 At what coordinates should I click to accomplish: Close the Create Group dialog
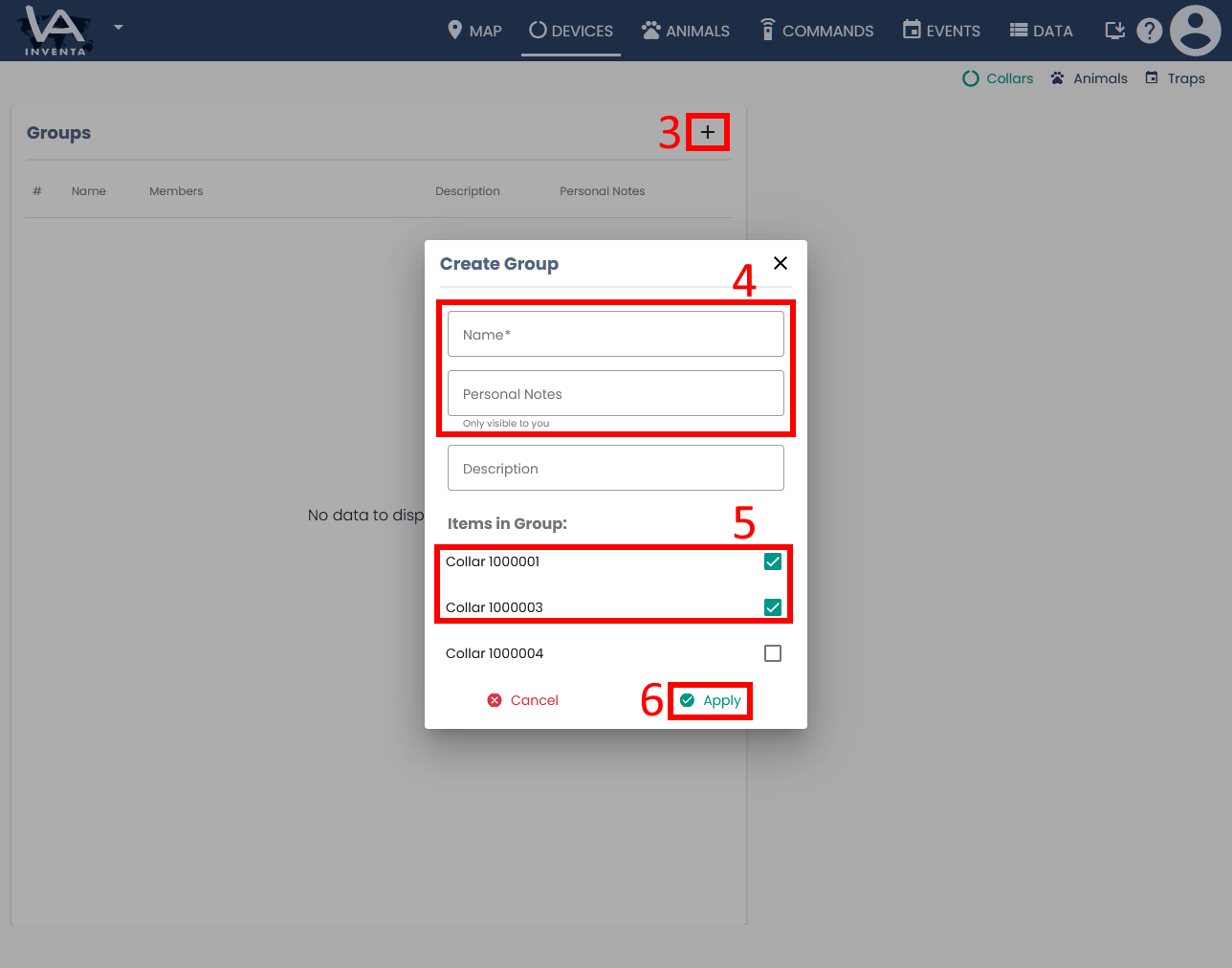(781, 263)
